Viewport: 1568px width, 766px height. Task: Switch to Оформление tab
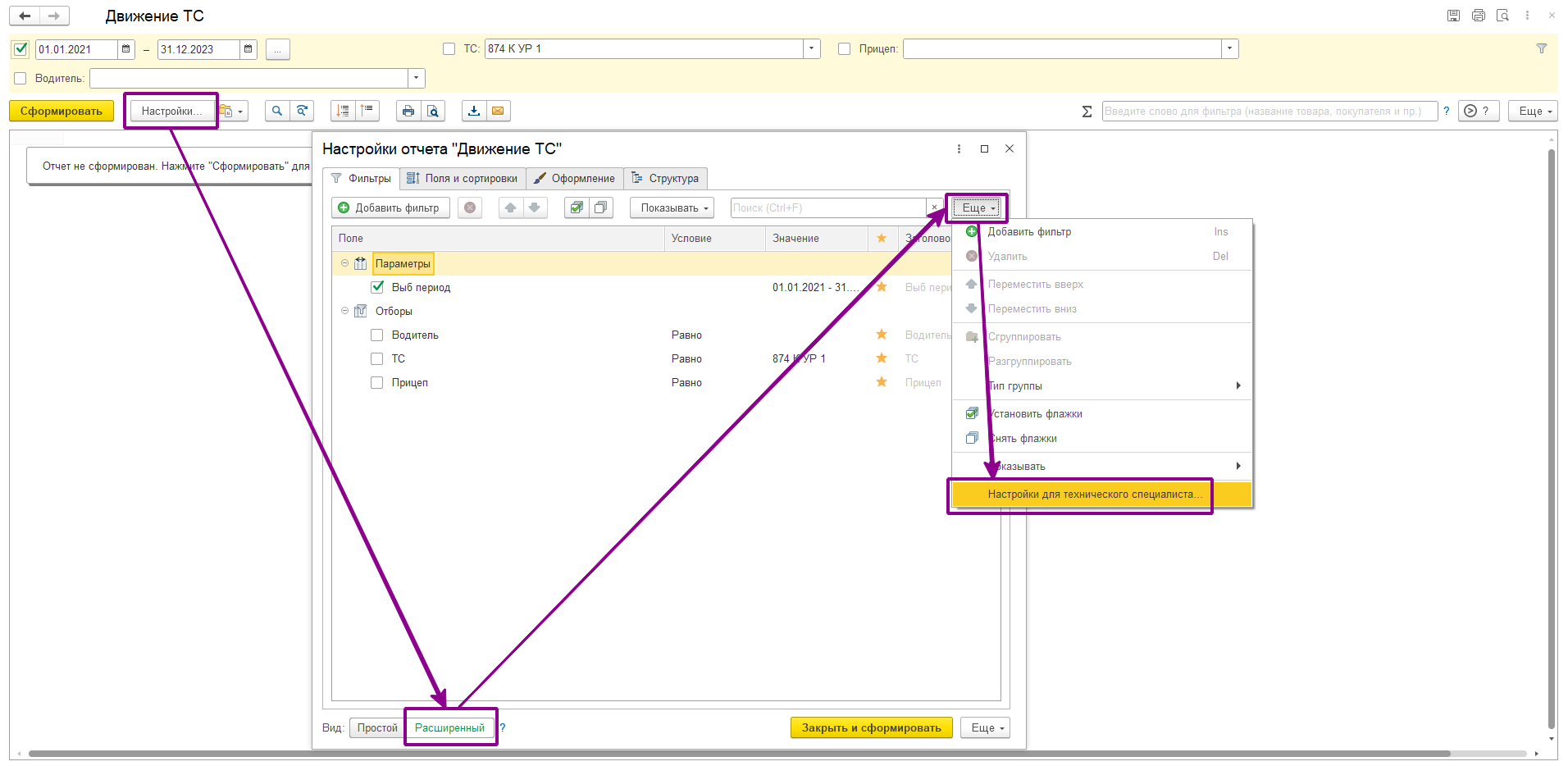click(574, 178)
